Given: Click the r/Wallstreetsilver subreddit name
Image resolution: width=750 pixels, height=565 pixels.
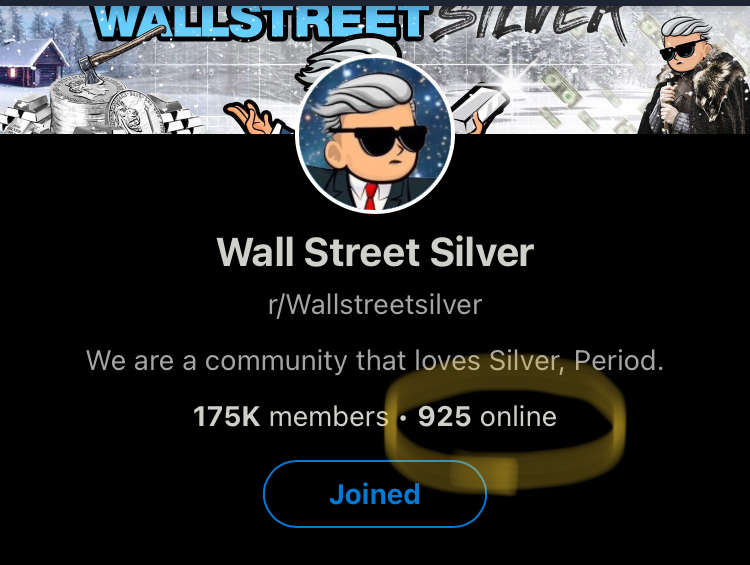Looking at the screenshot, I should coord(375,304).
